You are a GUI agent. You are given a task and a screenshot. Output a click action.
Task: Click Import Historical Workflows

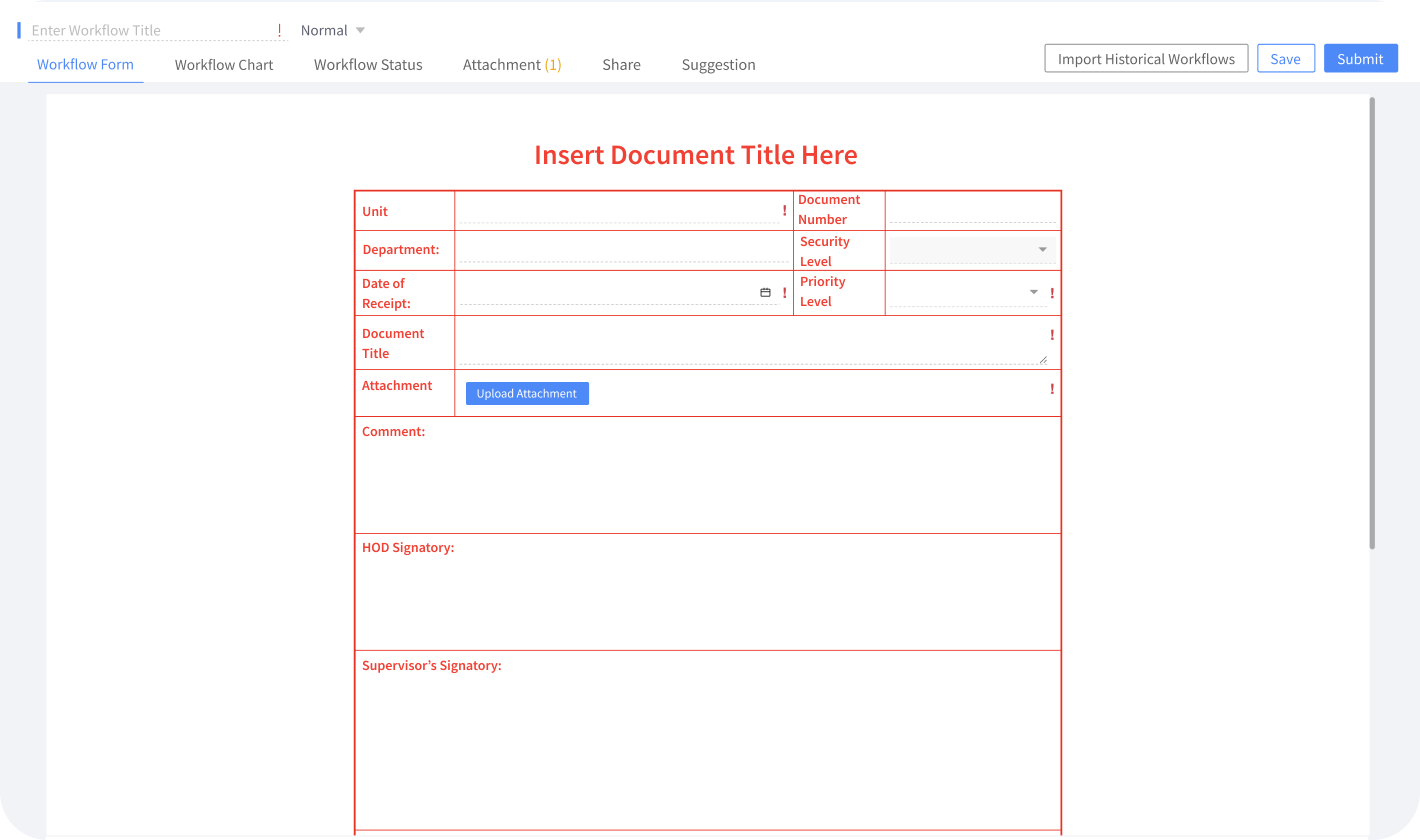coord(1146,58)
